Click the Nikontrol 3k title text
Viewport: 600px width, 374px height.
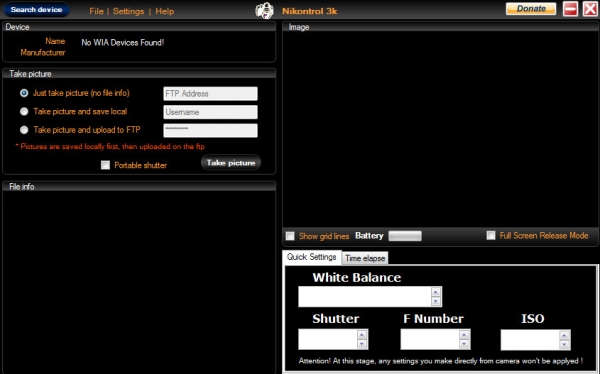[x=310, y=11]
